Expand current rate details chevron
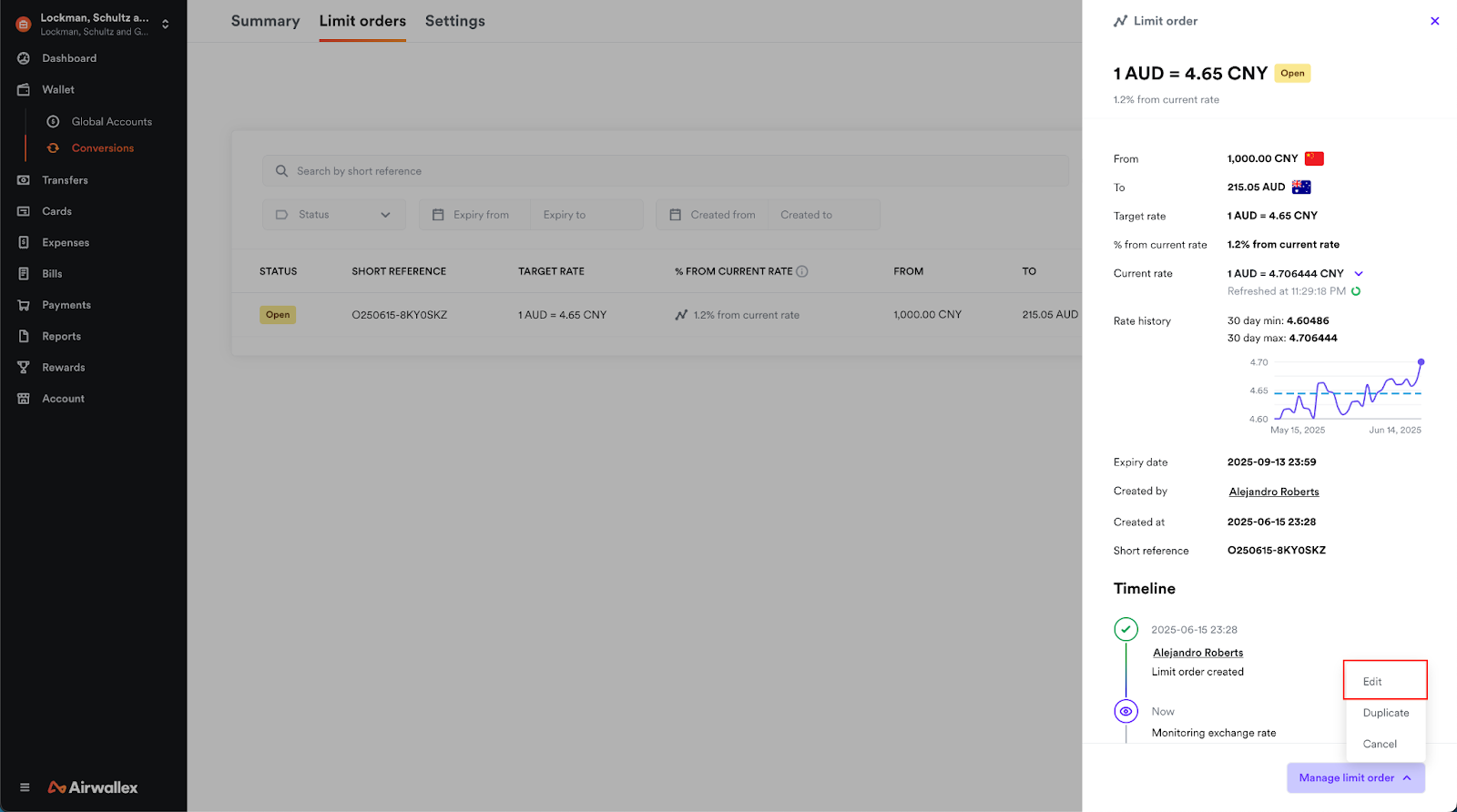1457x812 pixels. coord(1359,273)
